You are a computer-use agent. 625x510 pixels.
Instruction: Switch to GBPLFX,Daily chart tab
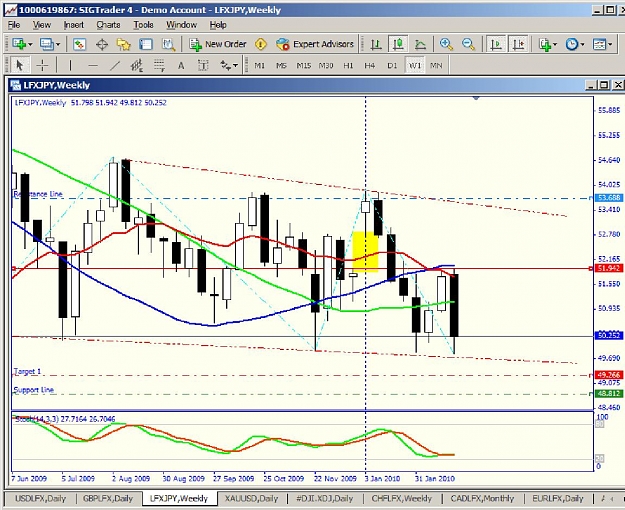108,498
